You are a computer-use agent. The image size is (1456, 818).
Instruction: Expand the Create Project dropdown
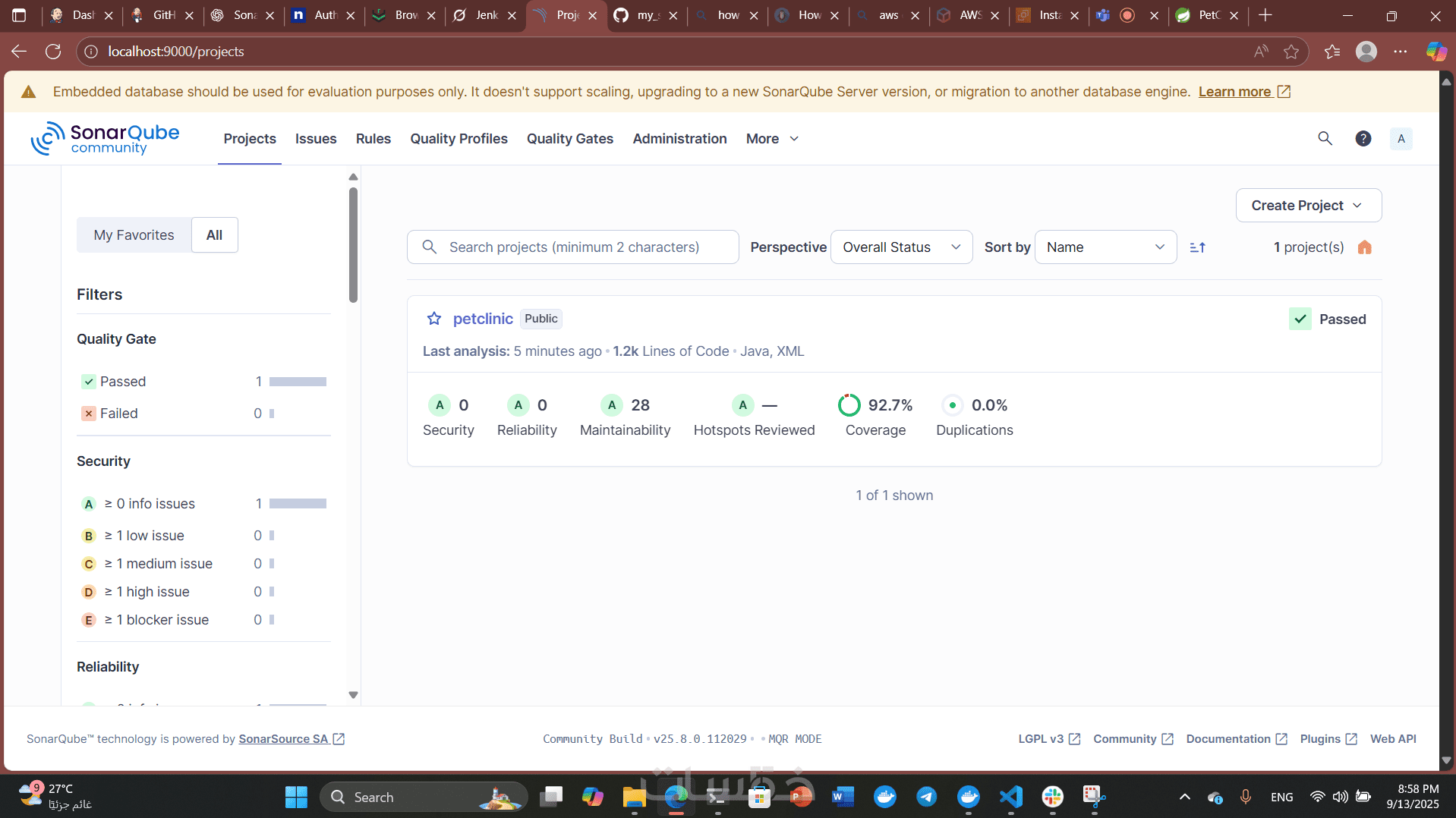pos(1309,206)
